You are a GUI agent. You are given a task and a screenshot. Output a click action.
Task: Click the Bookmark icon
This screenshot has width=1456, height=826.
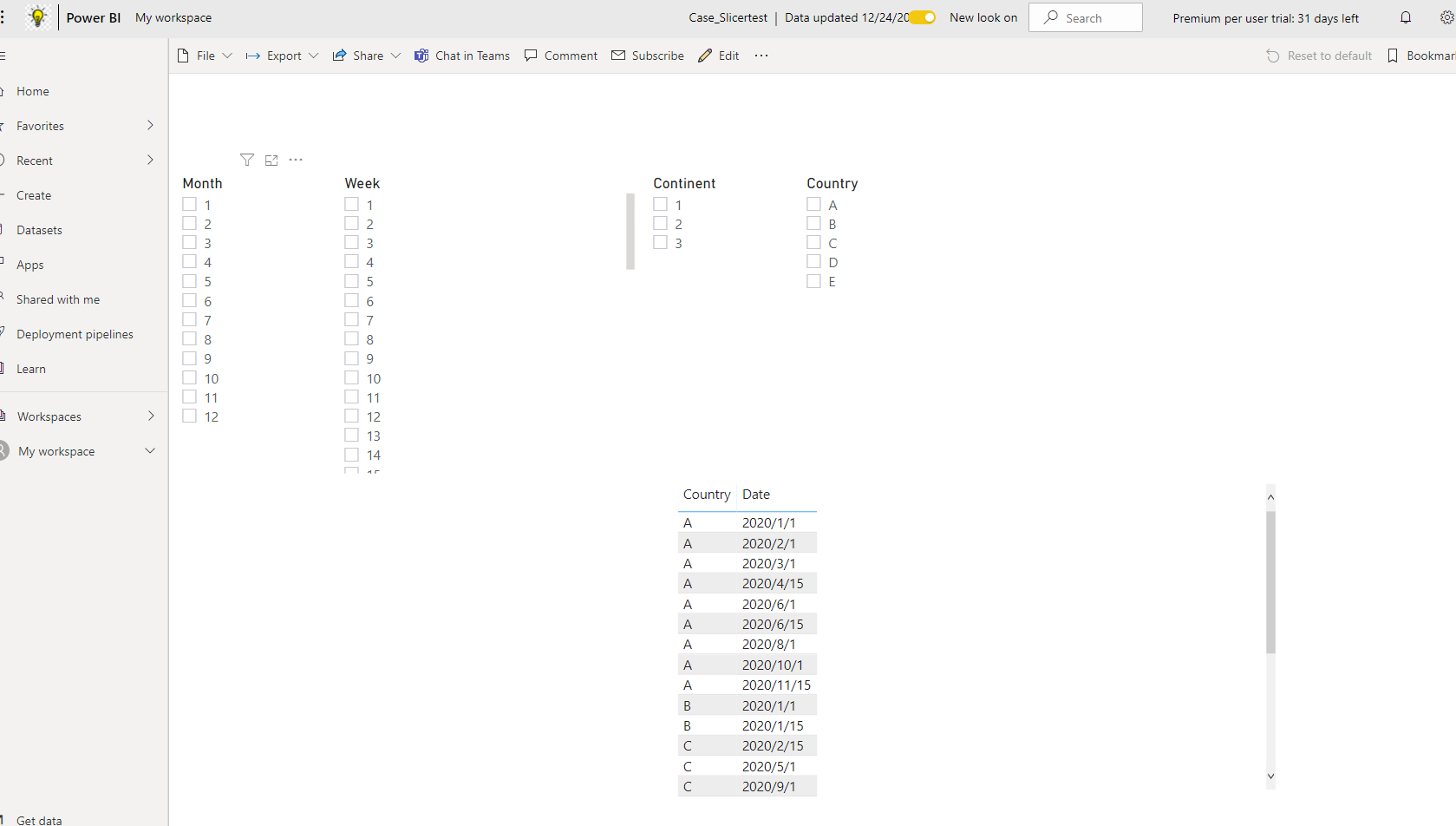pyautogui.click(x=1393, y=56)
